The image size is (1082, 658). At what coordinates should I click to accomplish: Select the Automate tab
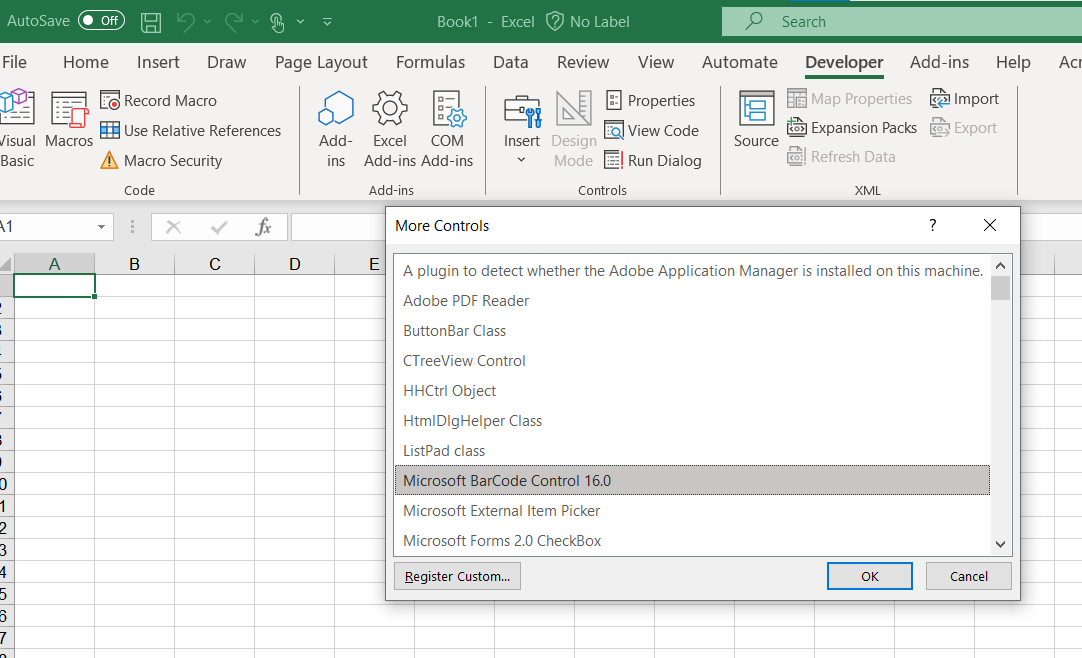pyautogui.click(x=740, y=62)
